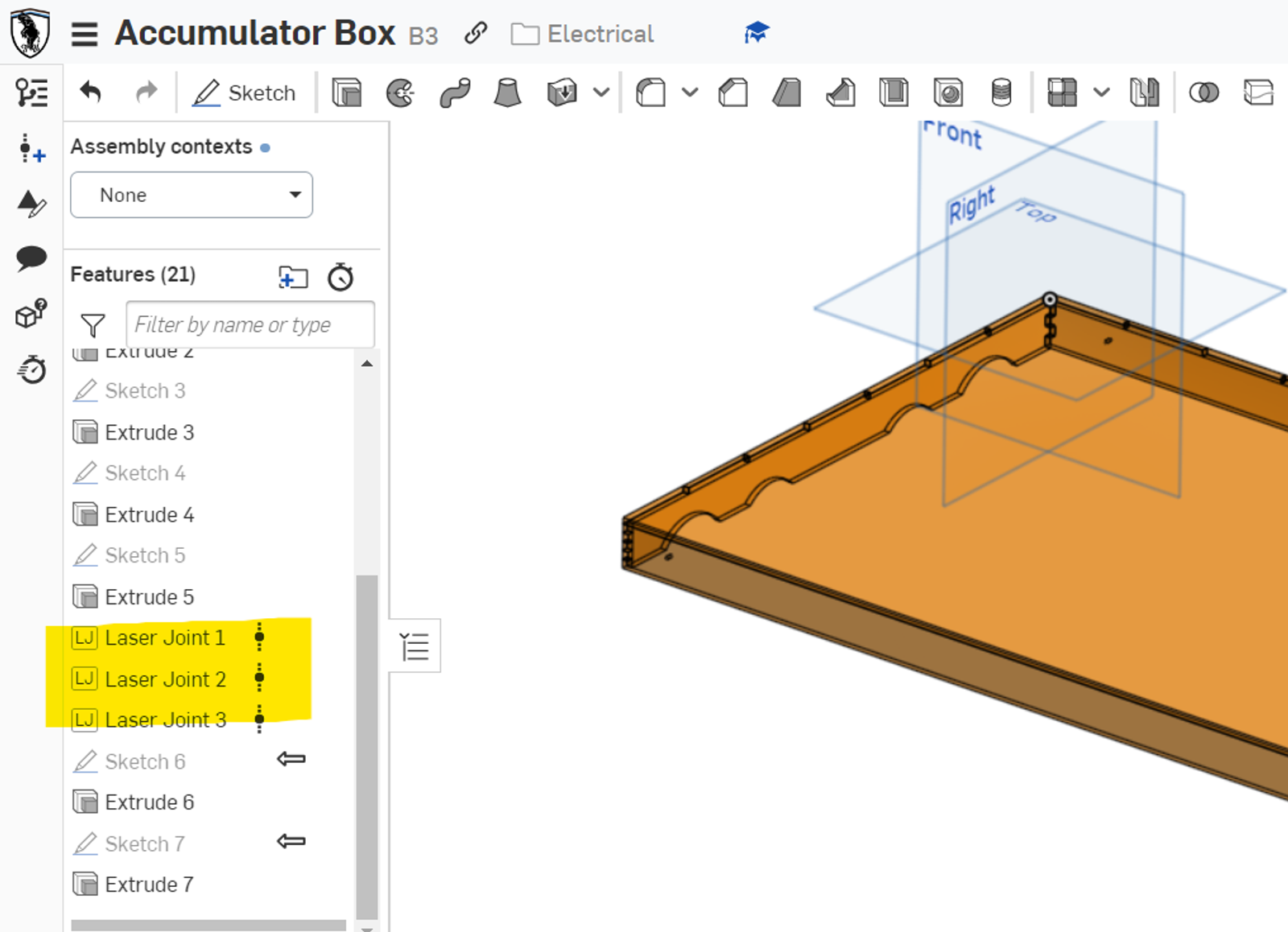This screenshot has height=932, width=1288.
Task: Click the Undo arrow in toolbar
Action: [x=90, y=93]
